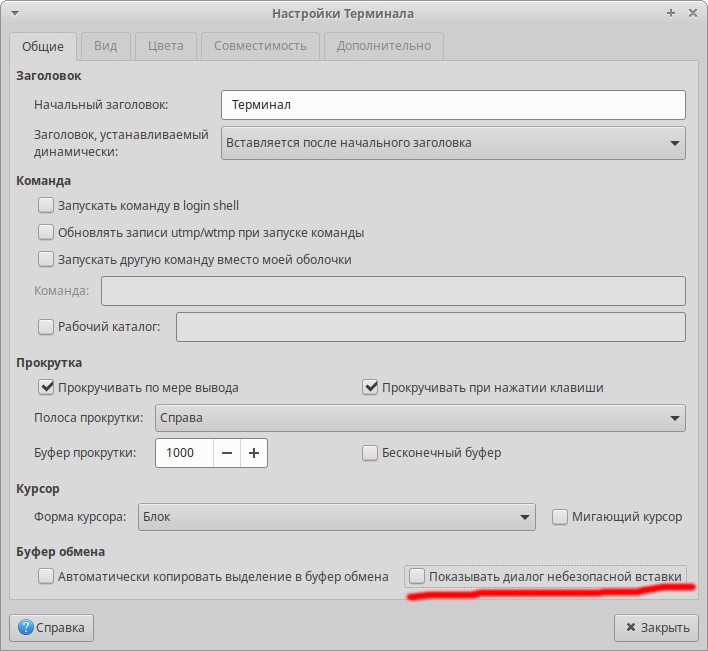Toggle Обновлять записи utmp/wtmp checkbox
Screen dimensions: 708x651
(x=45, y=233)
